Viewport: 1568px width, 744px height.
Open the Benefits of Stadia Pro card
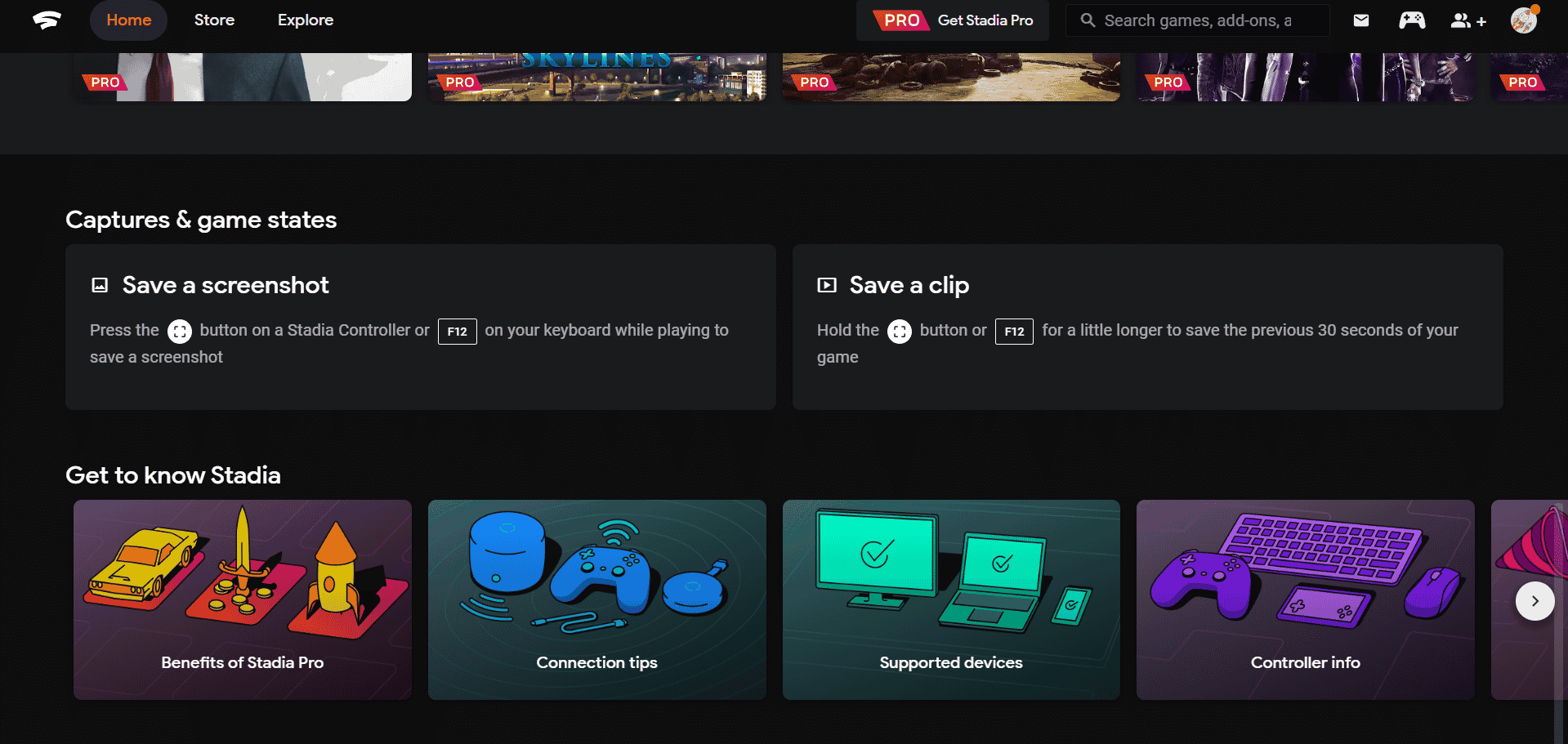[242, 600]
